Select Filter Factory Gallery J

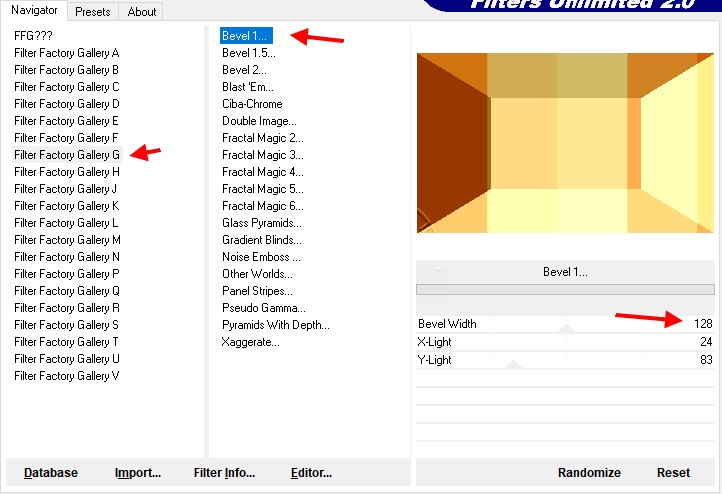67,189
